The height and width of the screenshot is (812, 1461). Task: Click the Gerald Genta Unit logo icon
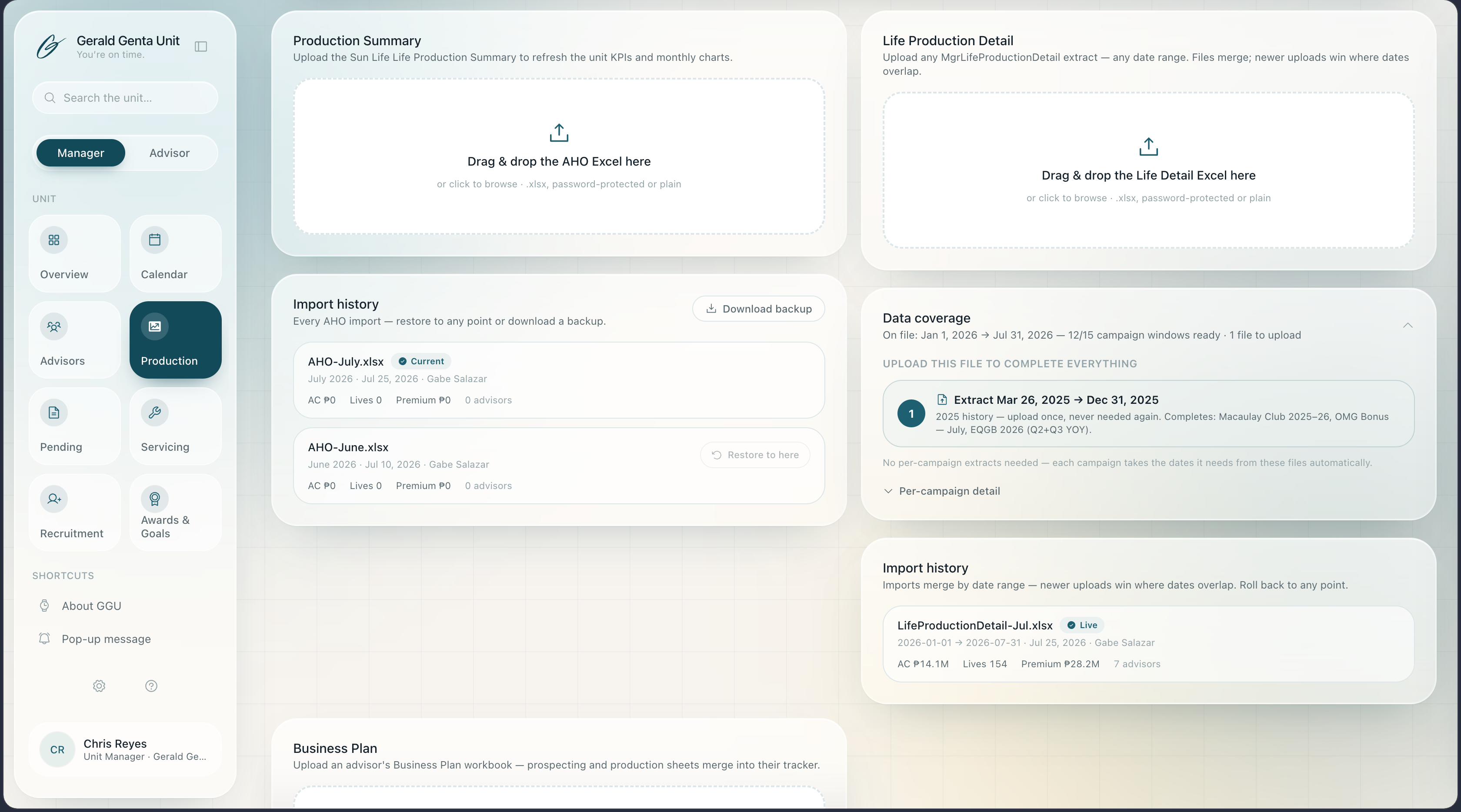[51, 47]
